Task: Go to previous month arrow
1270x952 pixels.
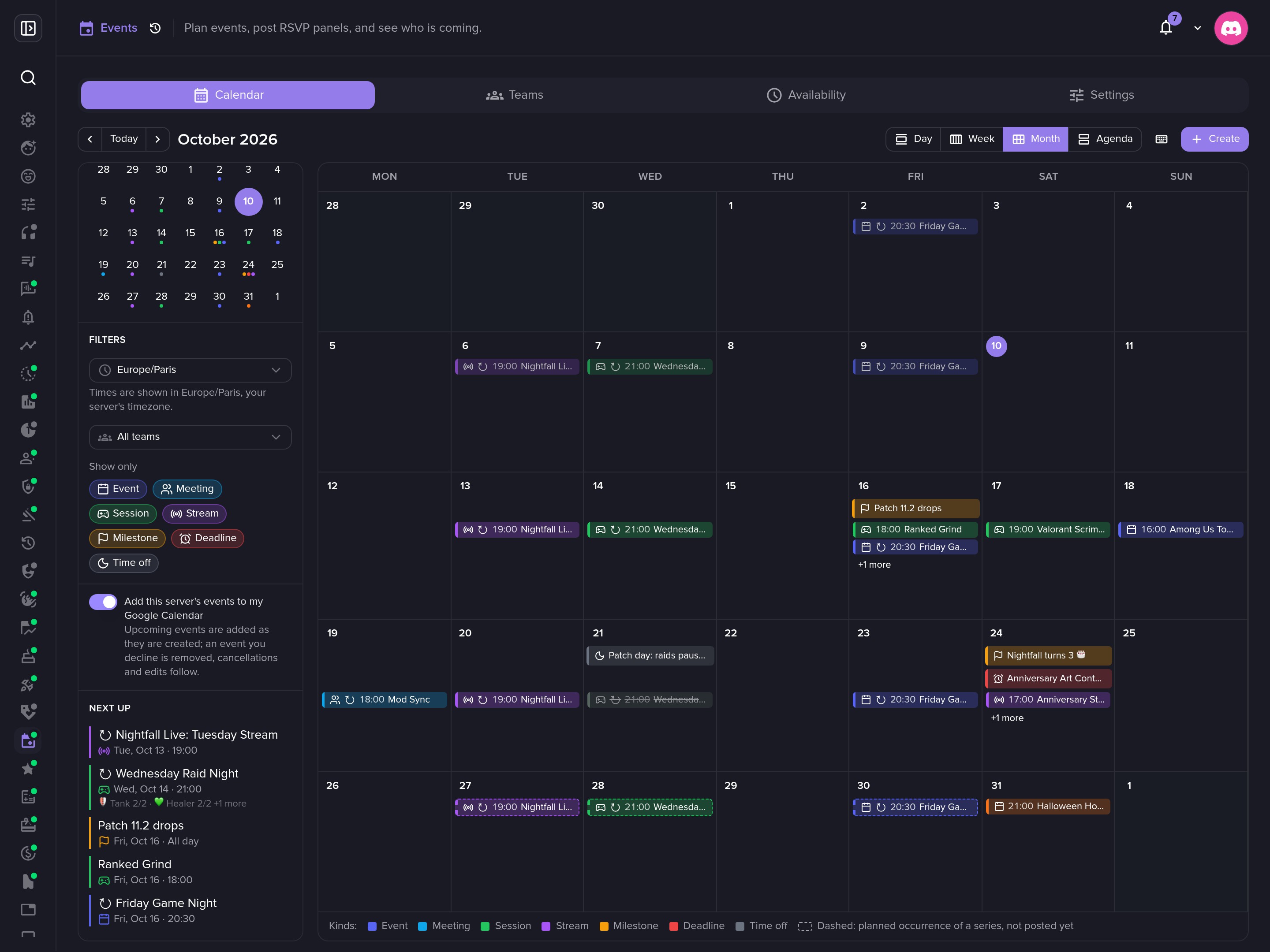Action: tap(90, 139)
